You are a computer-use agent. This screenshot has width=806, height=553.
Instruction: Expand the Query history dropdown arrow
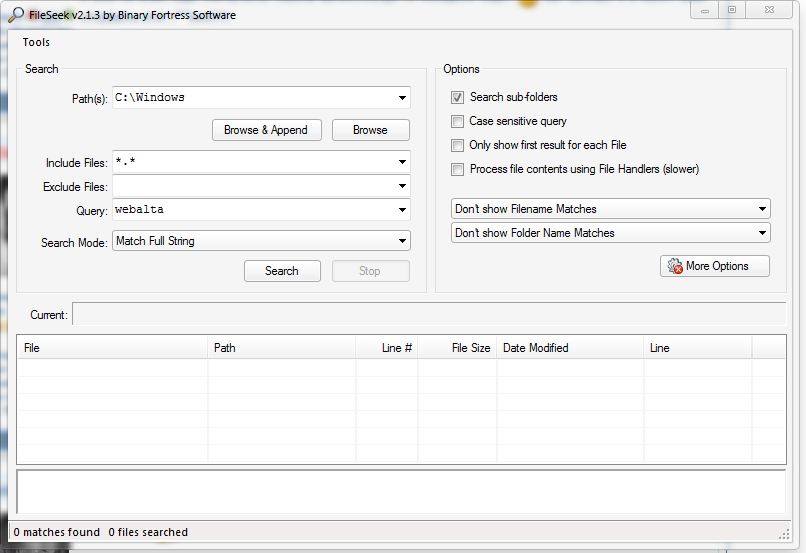pos(402,210)
